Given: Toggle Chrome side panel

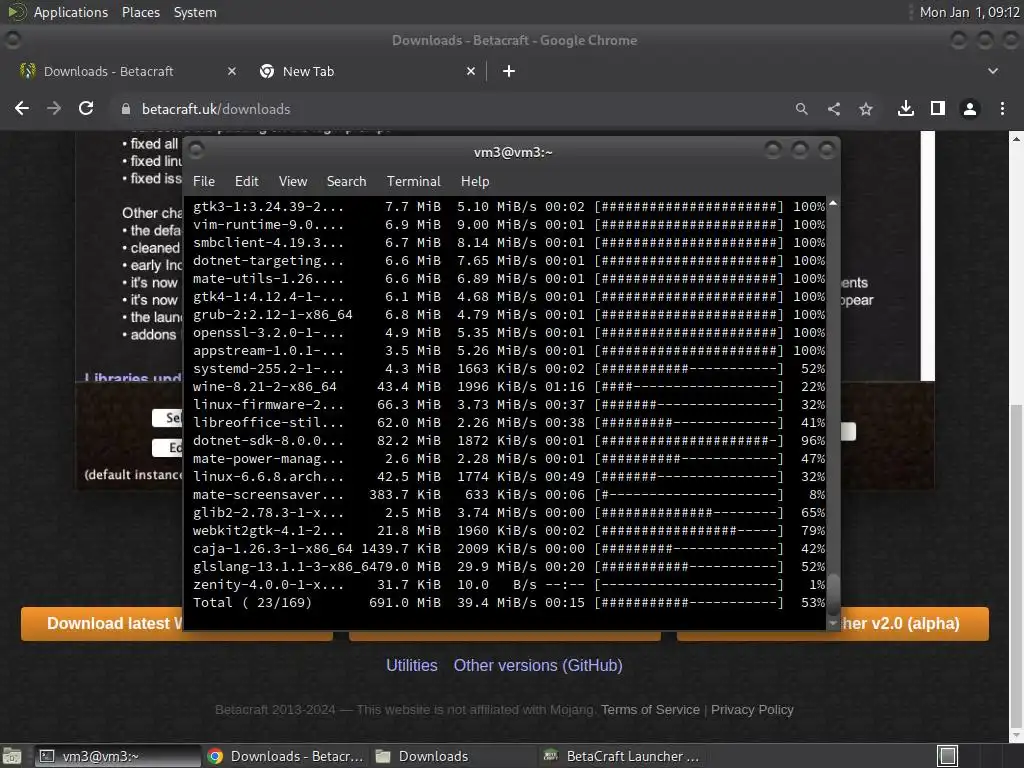Looking at the screenshot, I should click(x=938, y=108).
